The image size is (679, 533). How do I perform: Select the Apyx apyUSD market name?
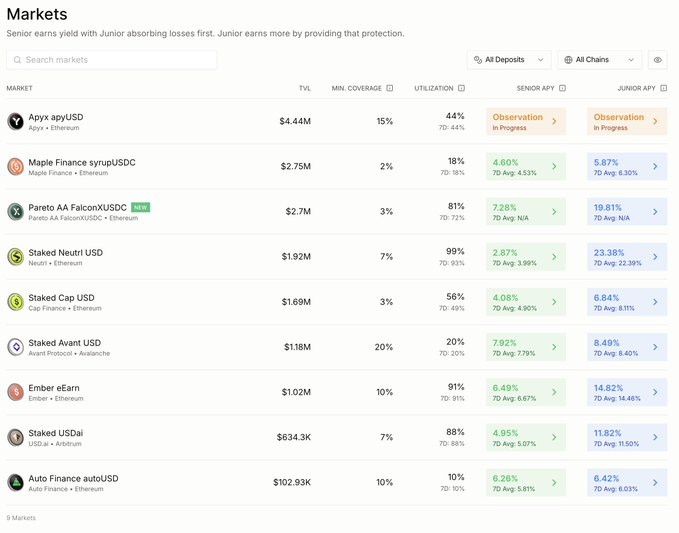(x=56, y=117)
